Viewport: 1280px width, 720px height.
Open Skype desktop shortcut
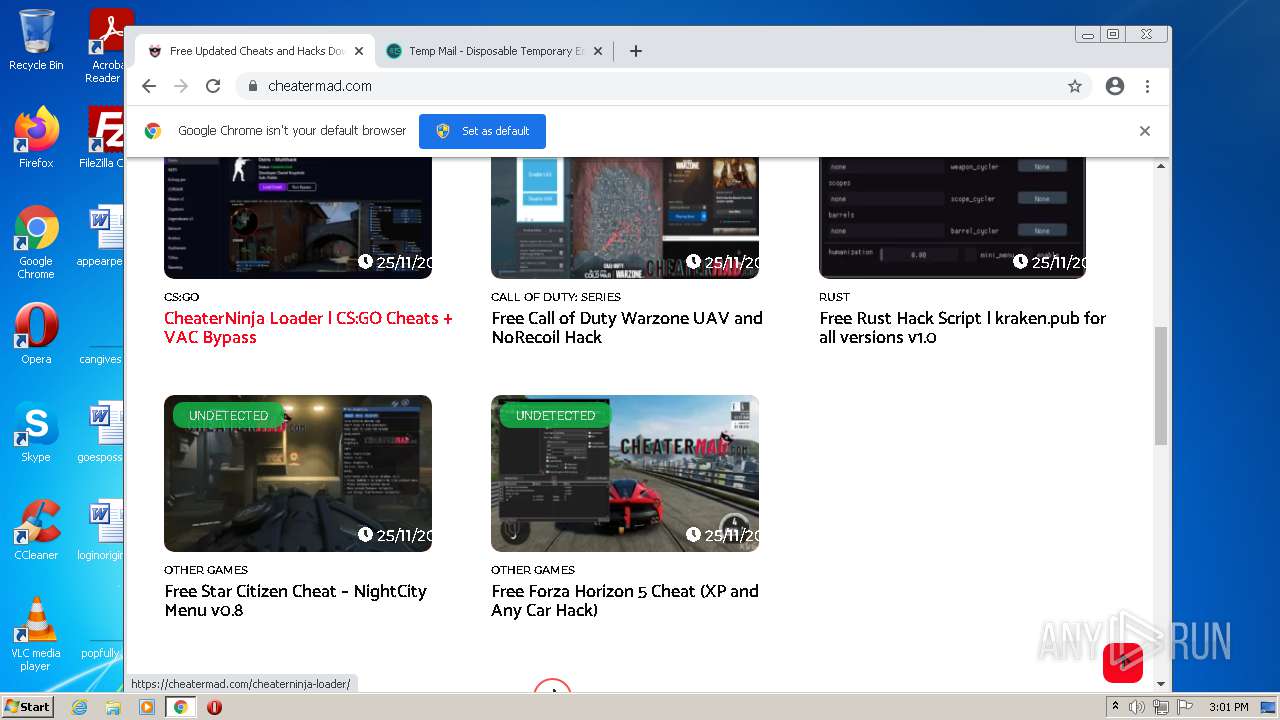[x=36, y=432]
